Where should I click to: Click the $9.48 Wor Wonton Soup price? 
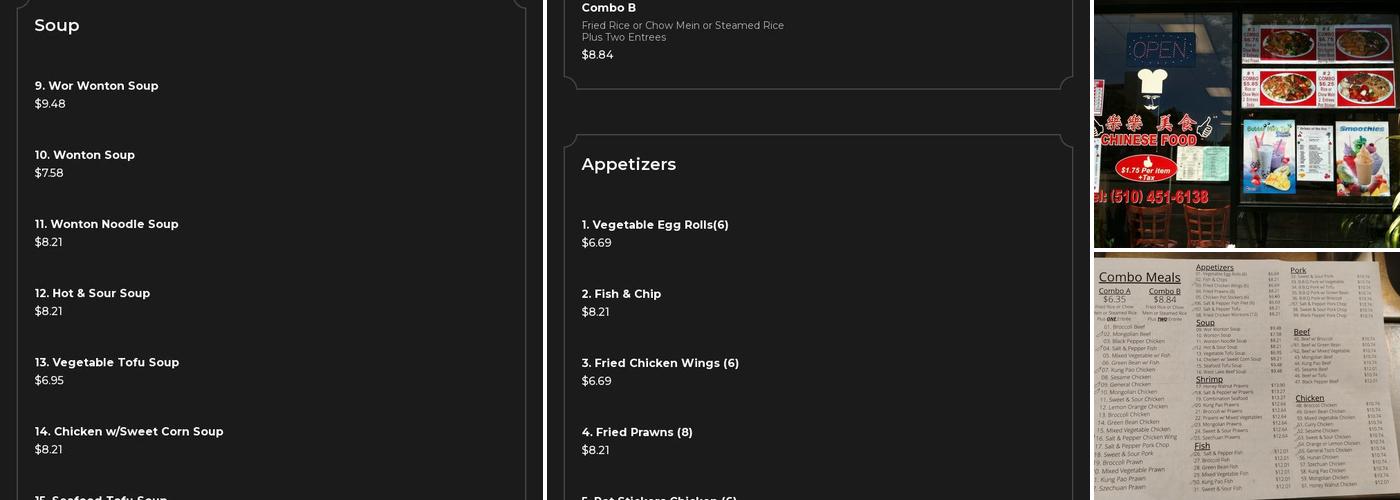[x=50, y=104]
